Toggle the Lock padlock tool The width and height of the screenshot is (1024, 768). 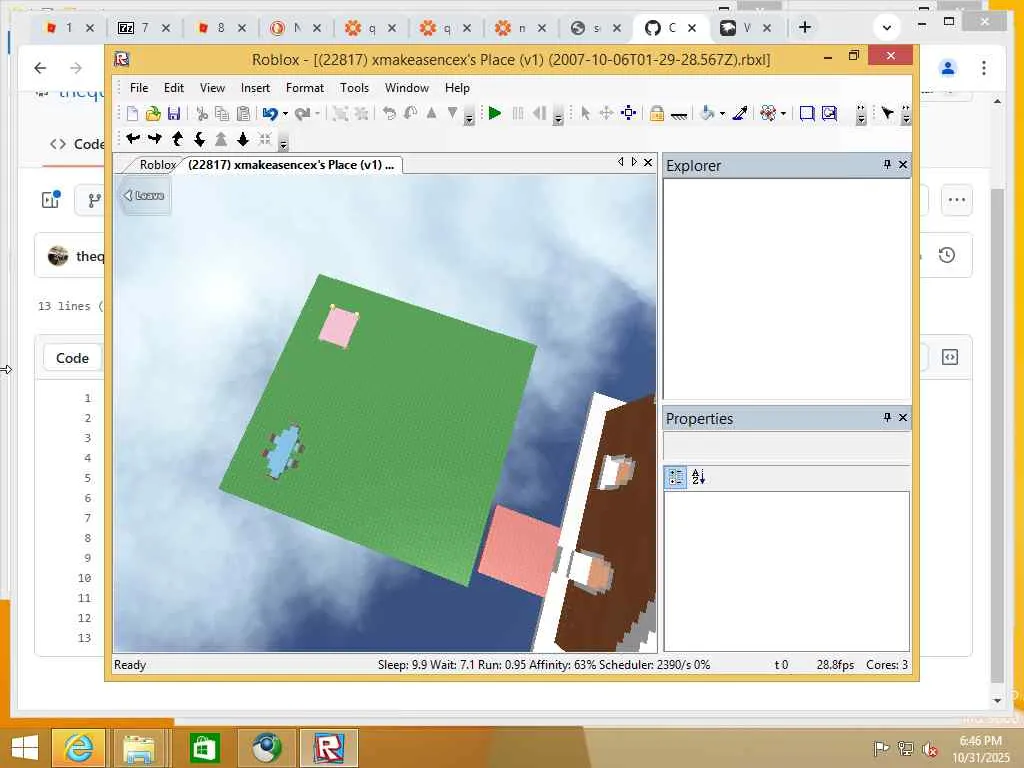(656, 114)
